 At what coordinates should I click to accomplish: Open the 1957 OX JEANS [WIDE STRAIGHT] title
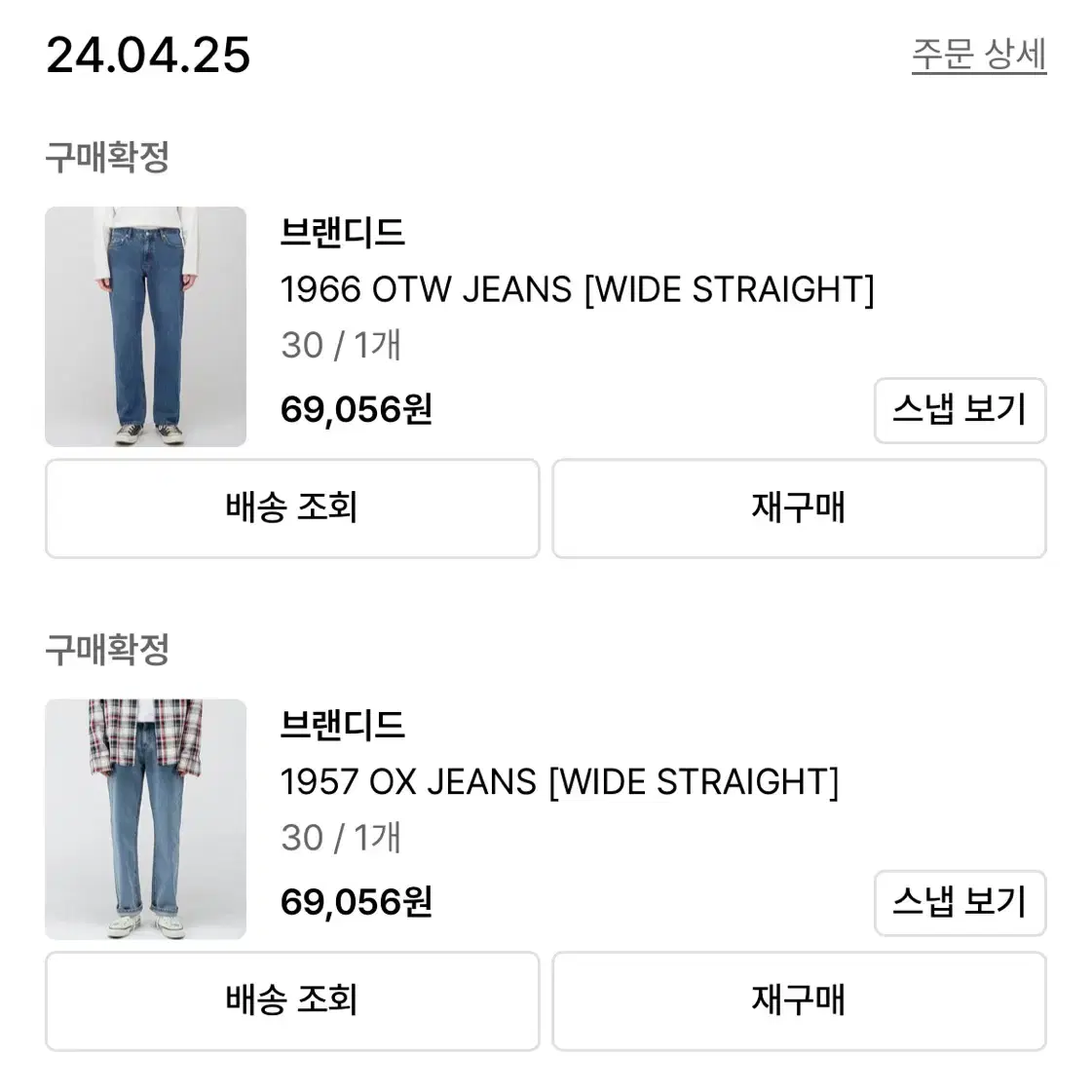click(559, 782)
